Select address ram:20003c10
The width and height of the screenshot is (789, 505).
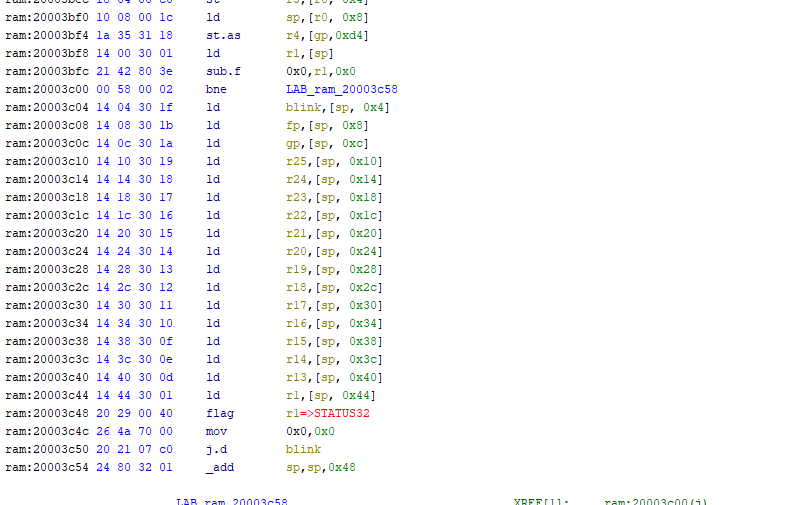47,161
